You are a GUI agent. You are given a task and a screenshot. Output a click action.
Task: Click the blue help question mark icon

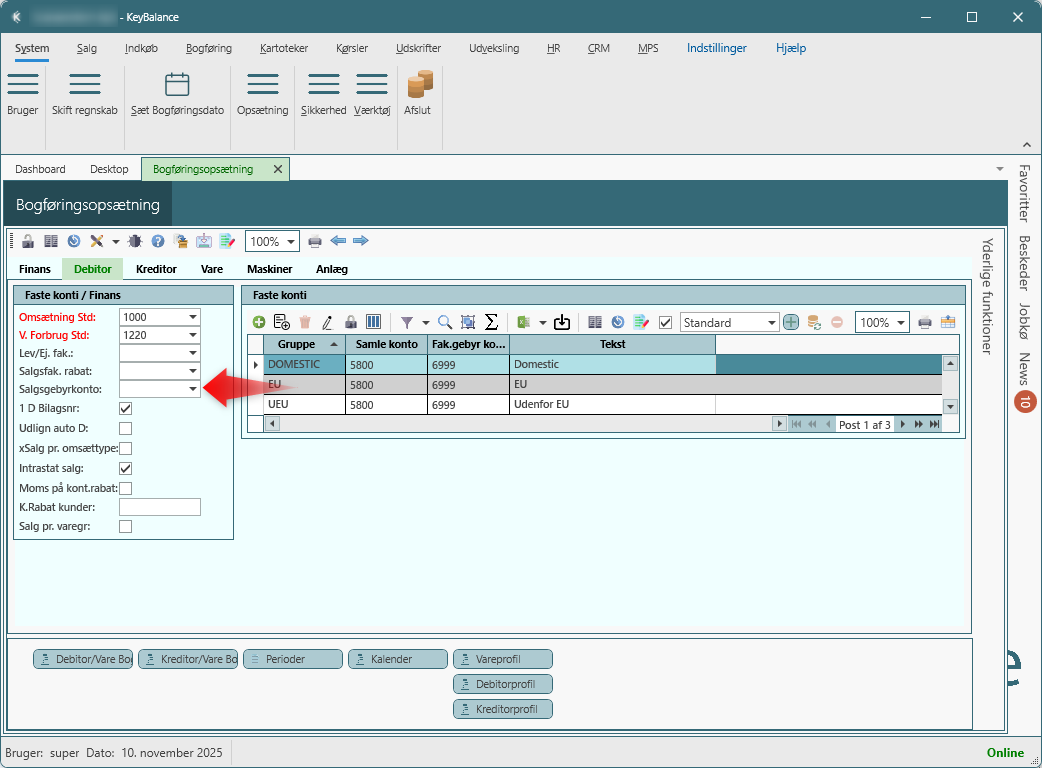(158, 241)
